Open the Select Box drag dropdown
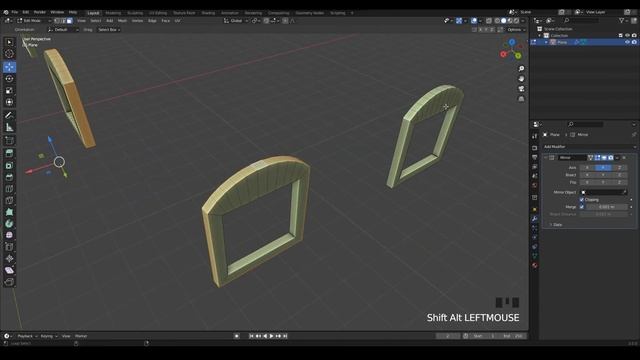This screenshot has width=640, height=360. [109, 30]
